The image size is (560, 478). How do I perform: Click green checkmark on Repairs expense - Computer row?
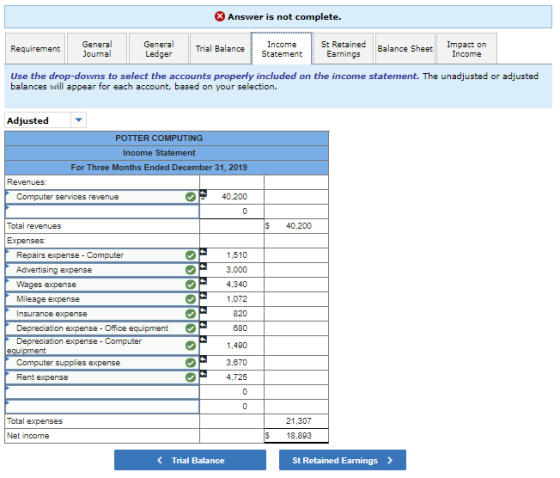[191, 255]
